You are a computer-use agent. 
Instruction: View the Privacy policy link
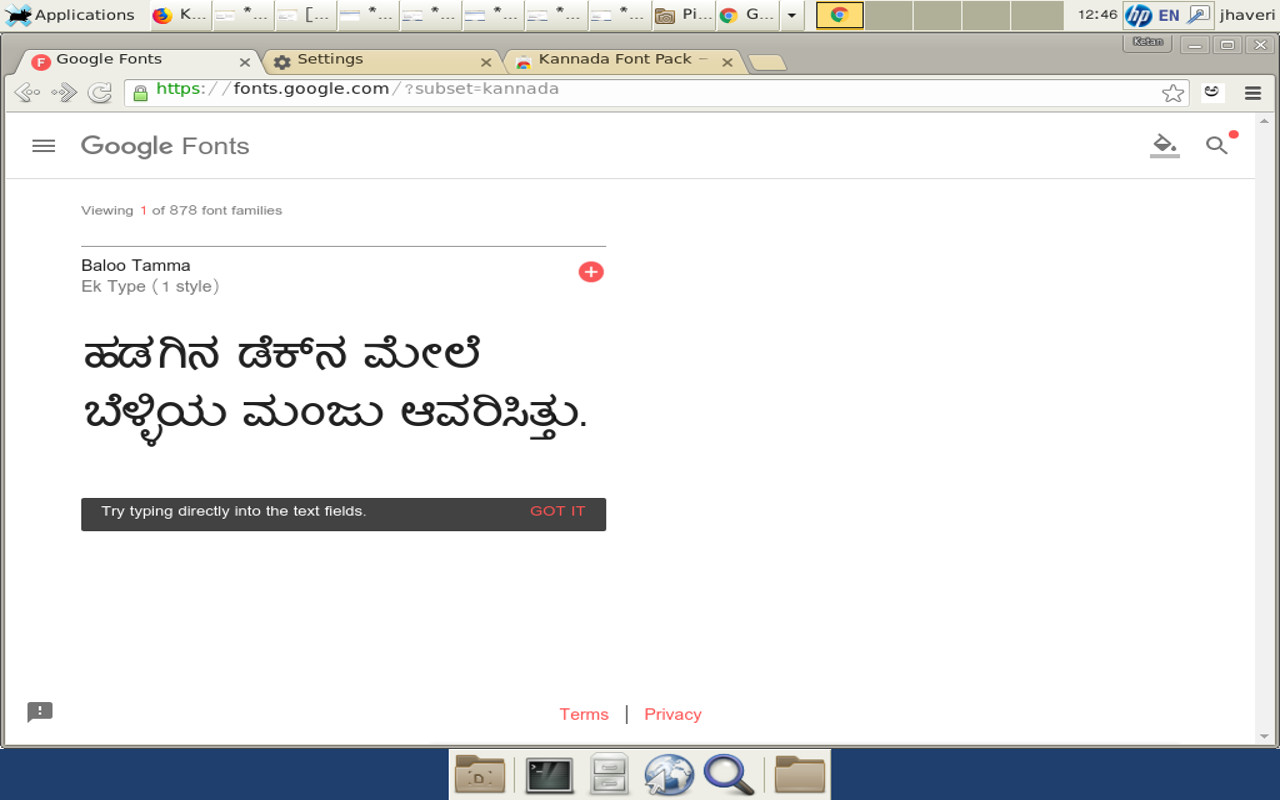672,714
